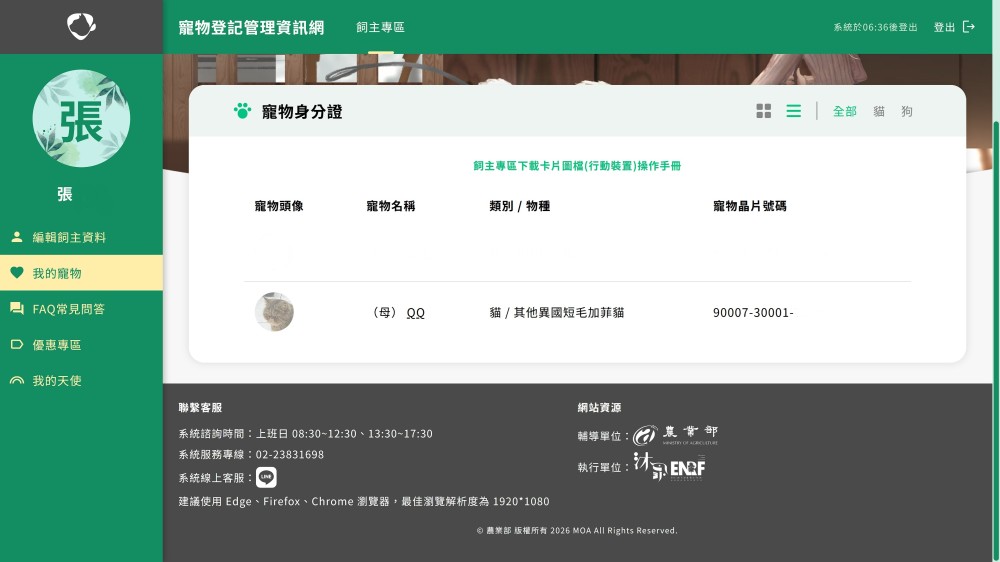
Task: Click the person icon beside 編輯飼主資料
Action: [x=17, y=237]
